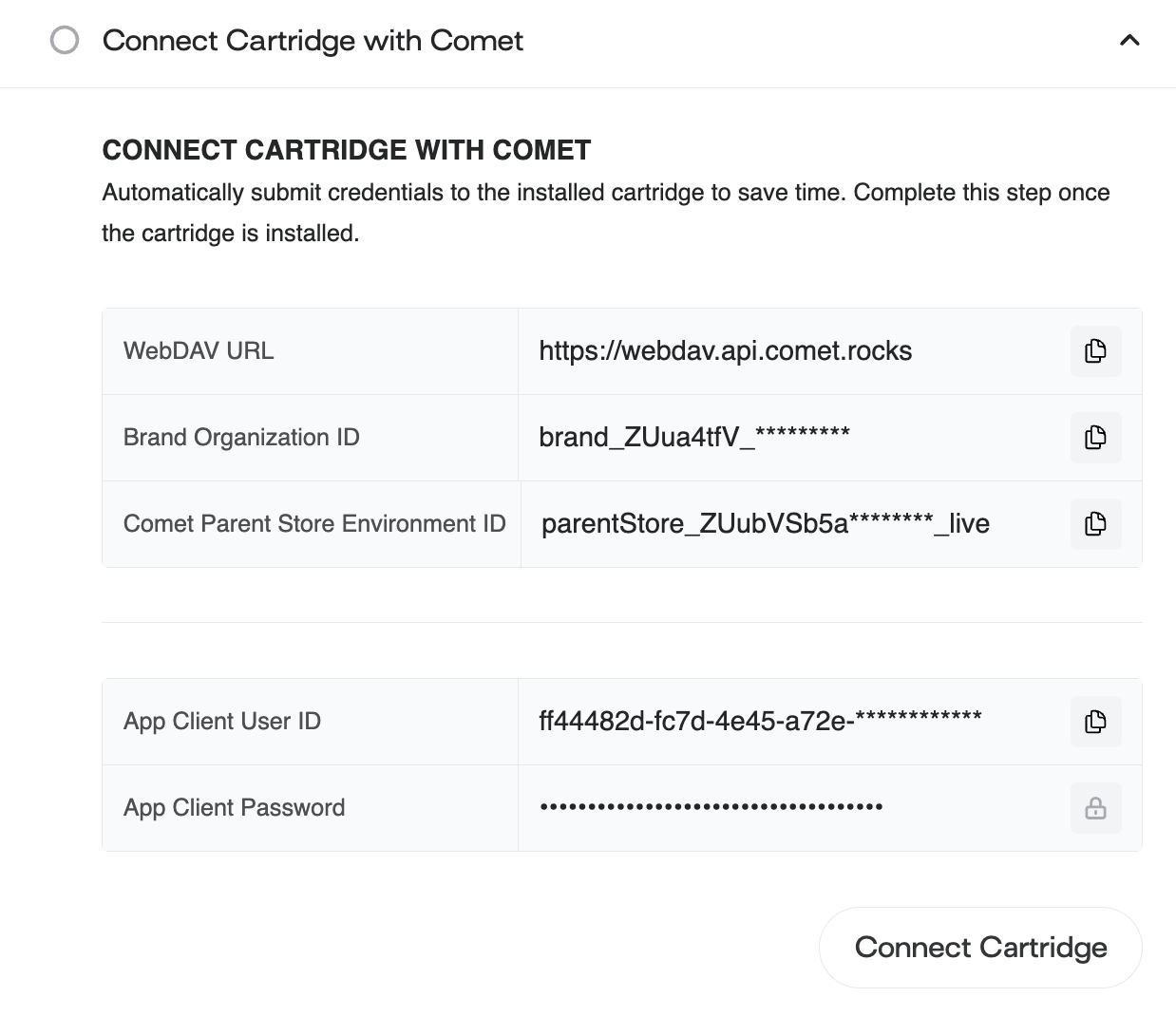
Task: Select the WebDAV URL field value
Action: 725,351
